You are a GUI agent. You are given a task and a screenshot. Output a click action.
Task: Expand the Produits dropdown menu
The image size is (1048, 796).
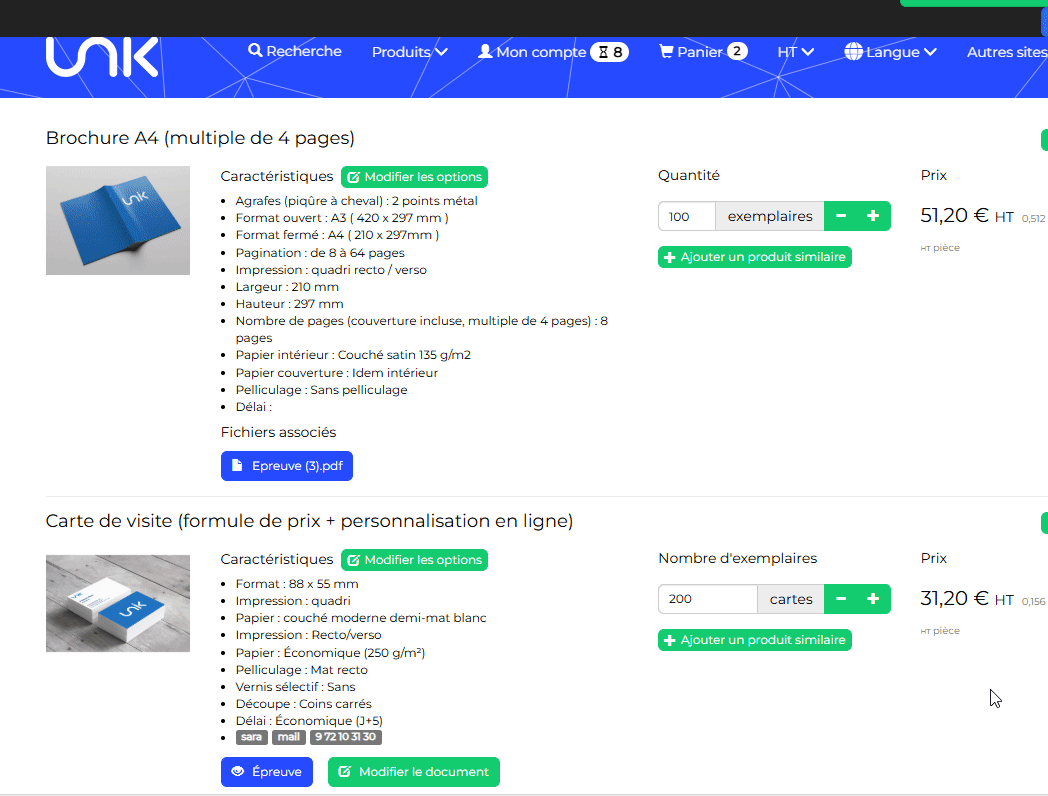(409, 52)
